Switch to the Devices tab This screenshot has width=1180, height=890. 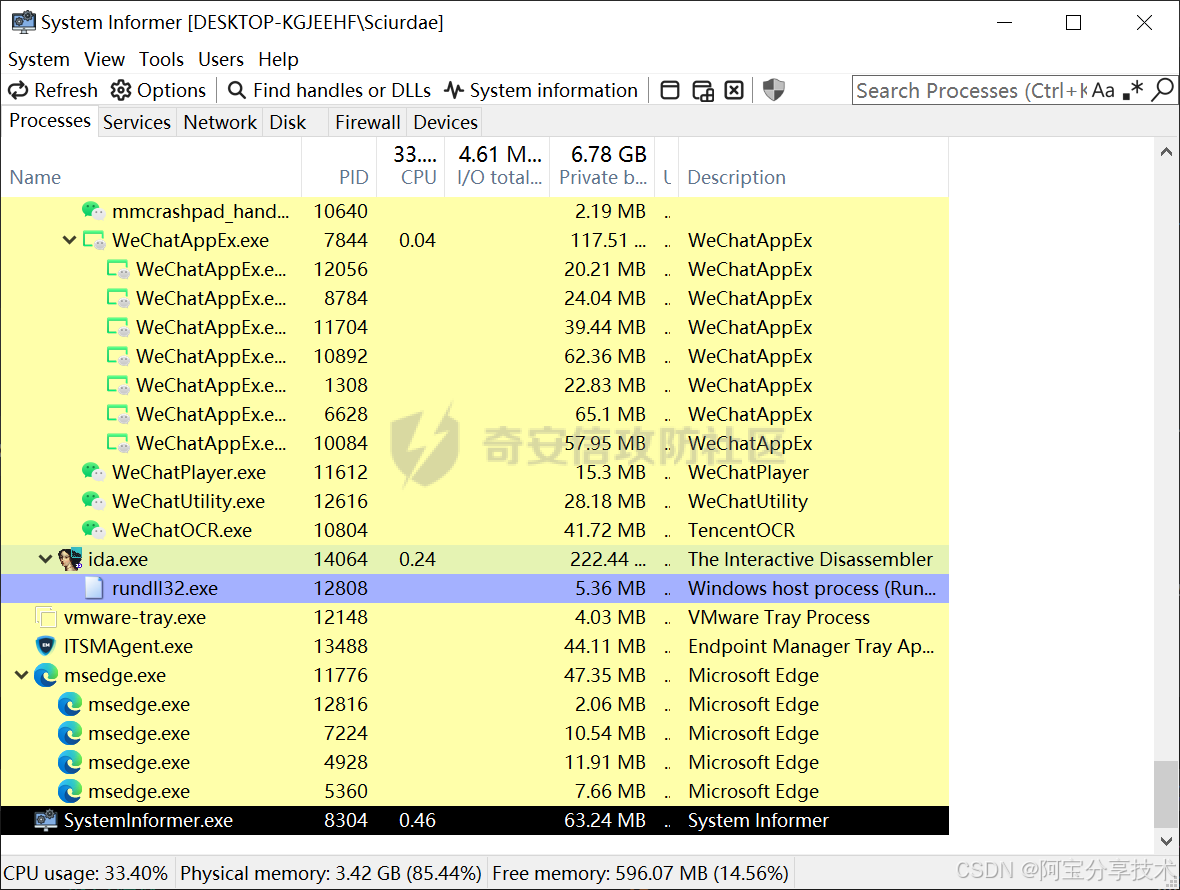pyautogui.click(x=446, y=122)
